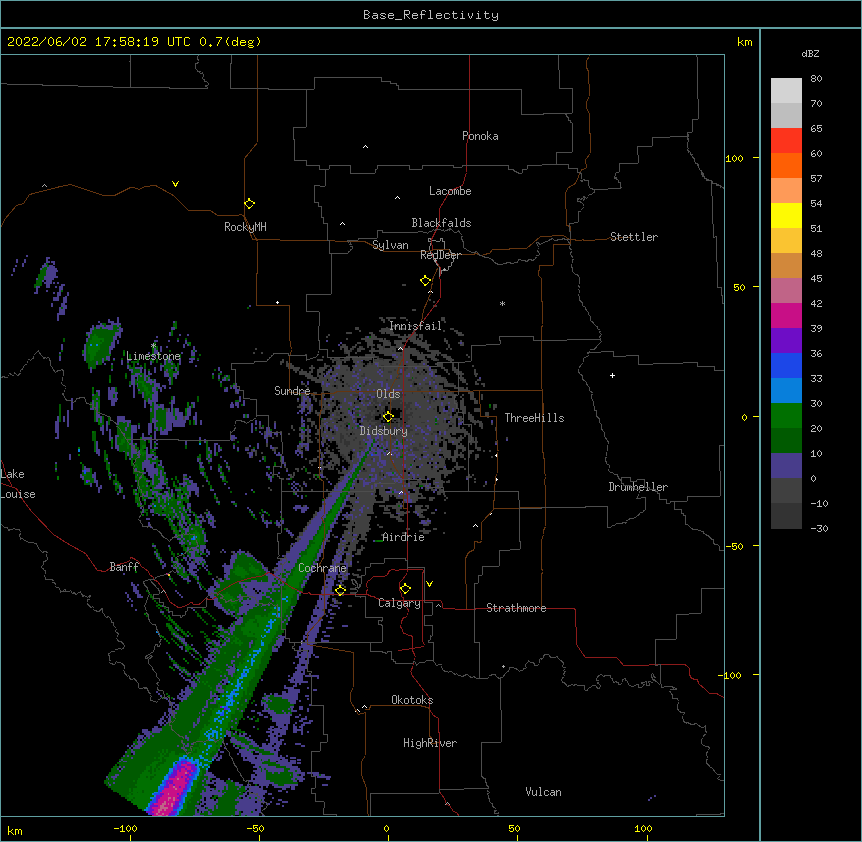Select the green 20-30 dBZ legend swatch
Image resolution: width=862 pixels, height=842 pixels.
786,416
